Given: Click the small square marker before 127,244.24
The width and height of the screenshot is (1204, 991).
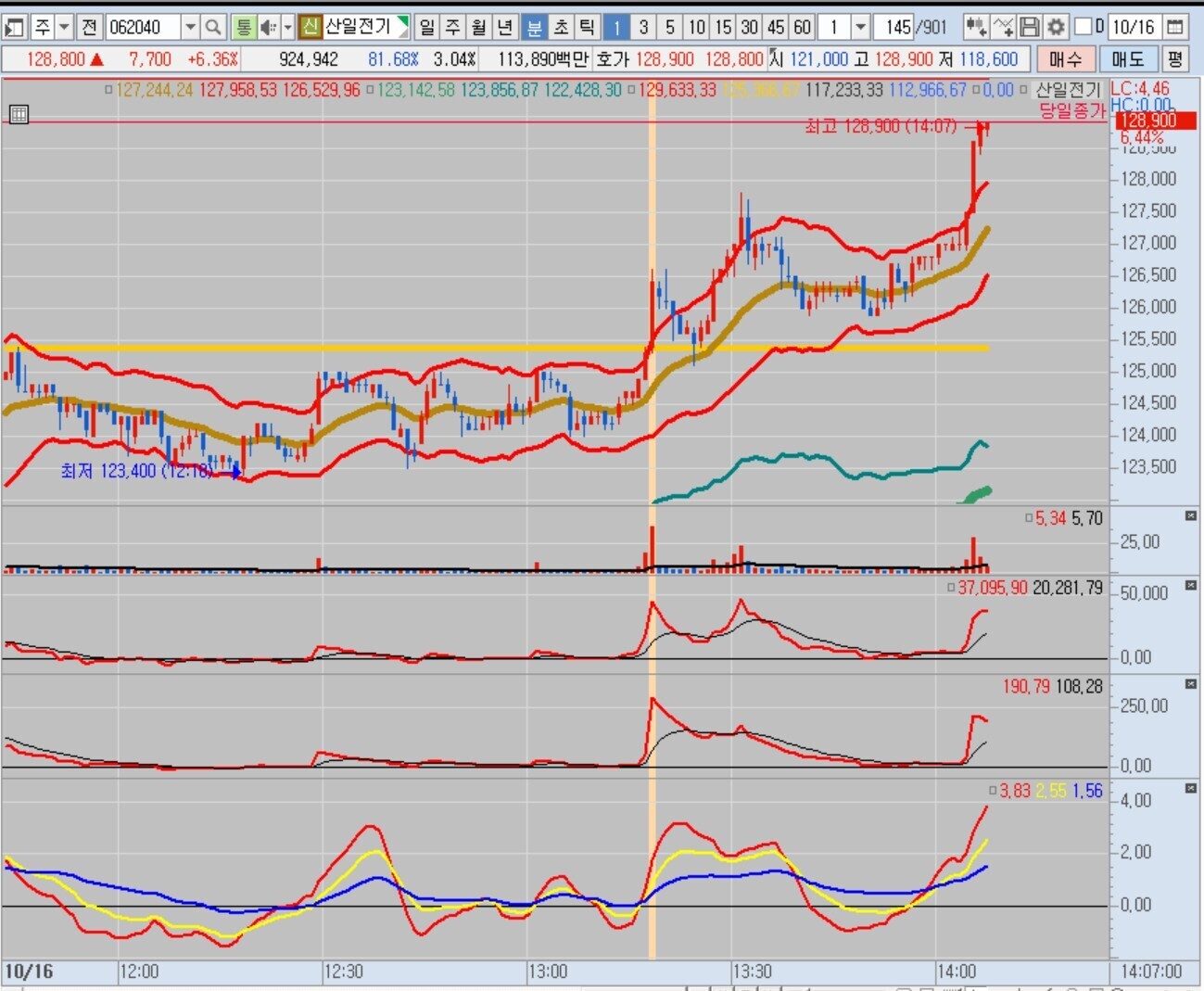Looking at the screenshot, I should (x=108, y=90).
